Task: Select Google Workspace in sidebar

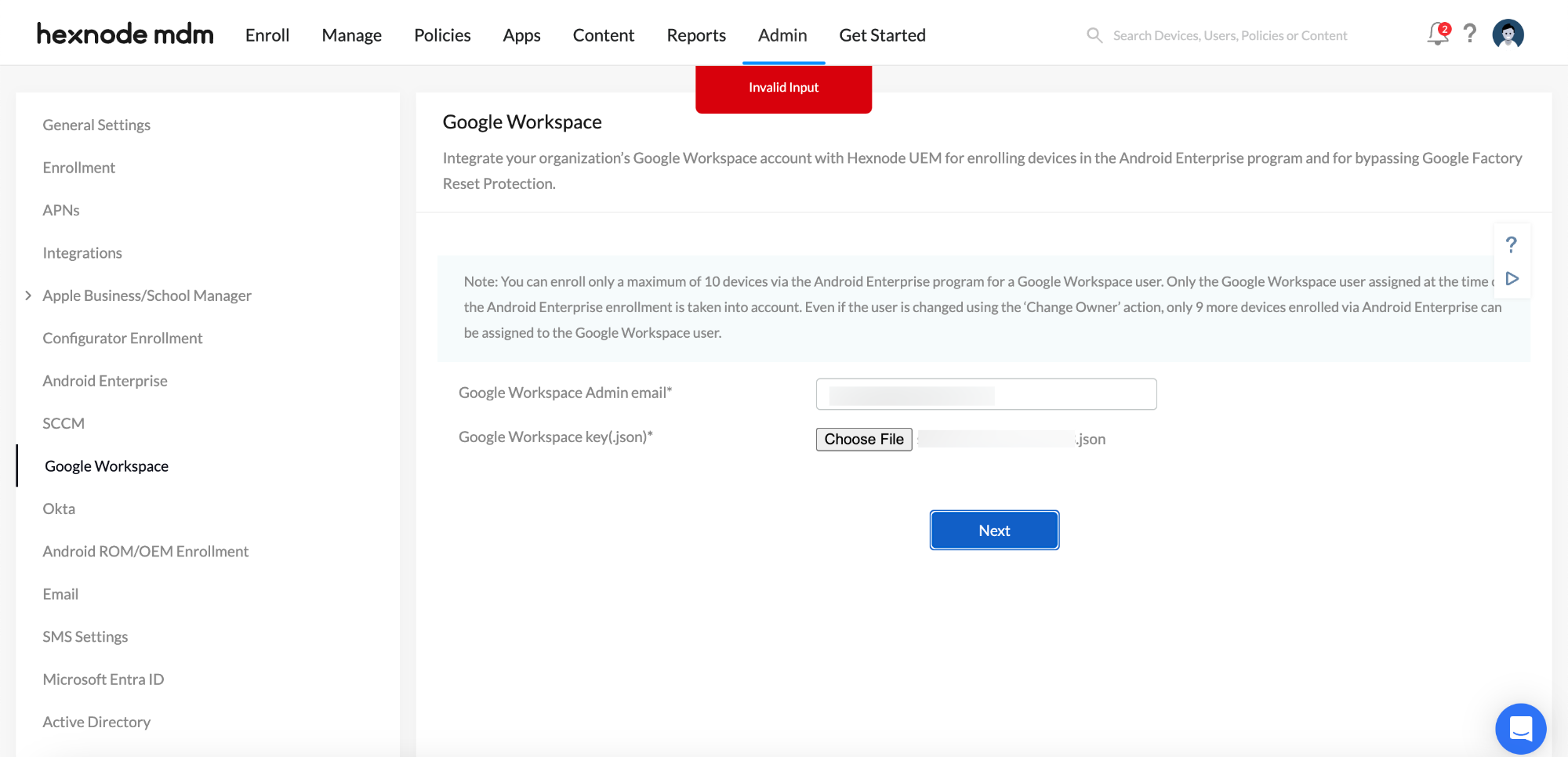Action: click(x=107, y=465)
